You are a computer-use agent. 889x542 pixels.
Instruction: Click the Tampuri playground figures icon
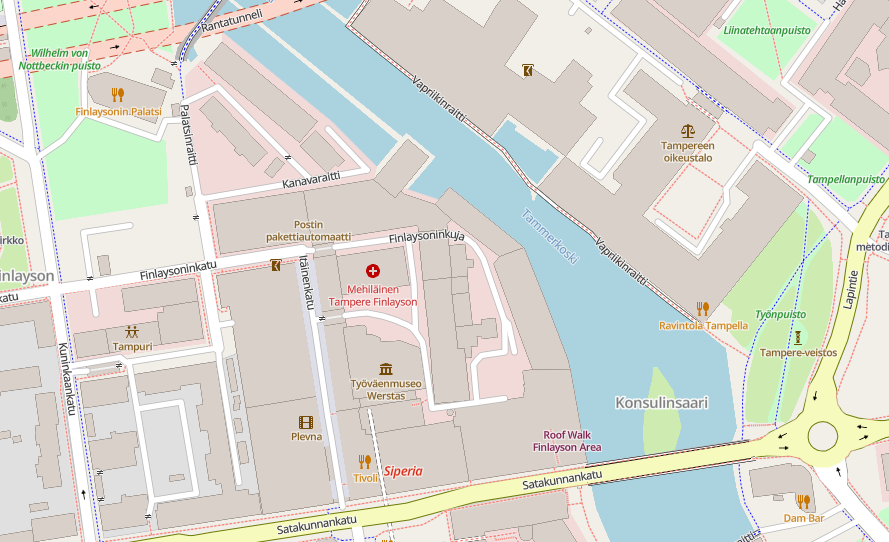132,332
